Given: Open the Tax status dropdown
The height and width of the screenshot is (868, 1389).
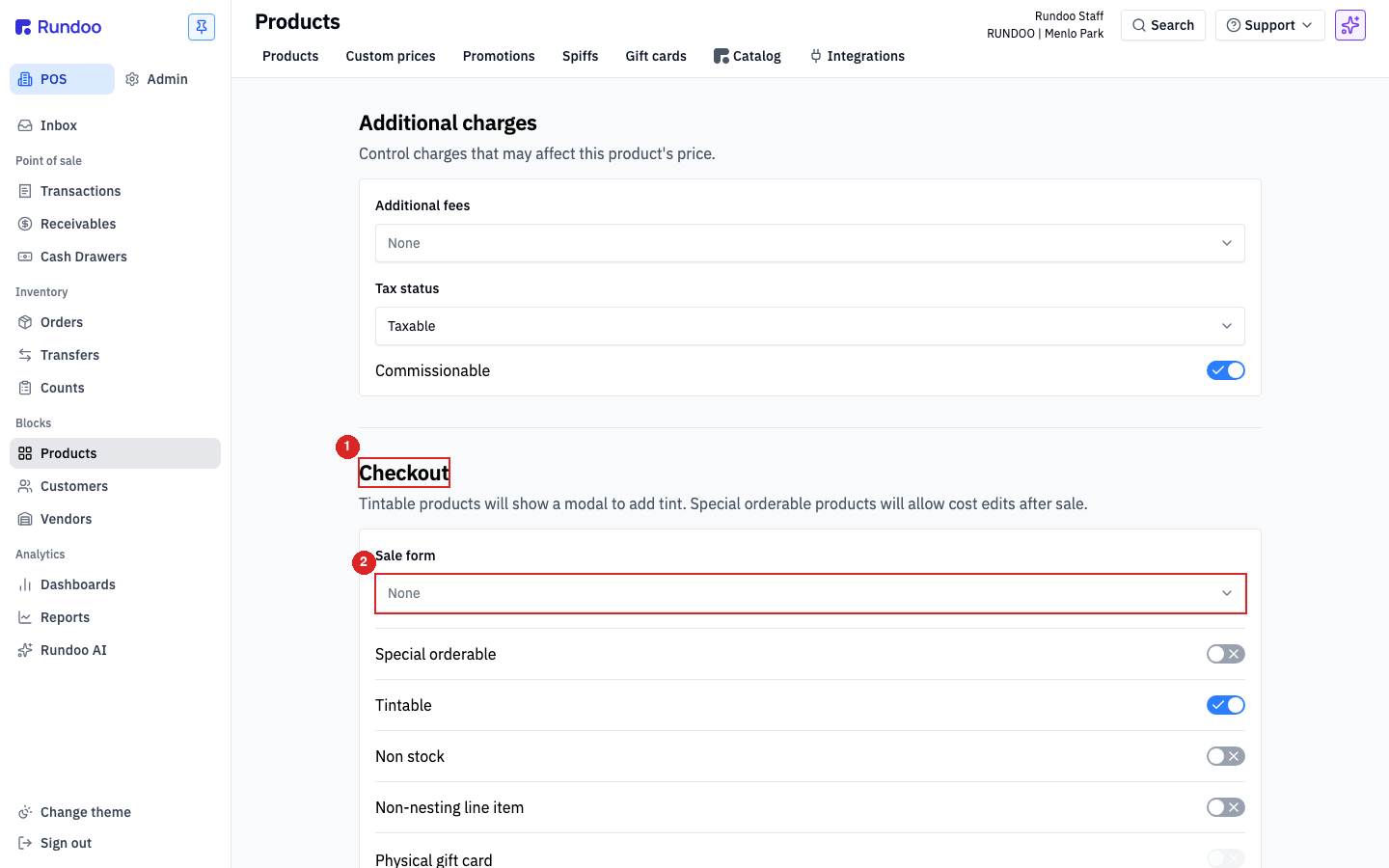Looking at the screenshot, I should point(810,326).
